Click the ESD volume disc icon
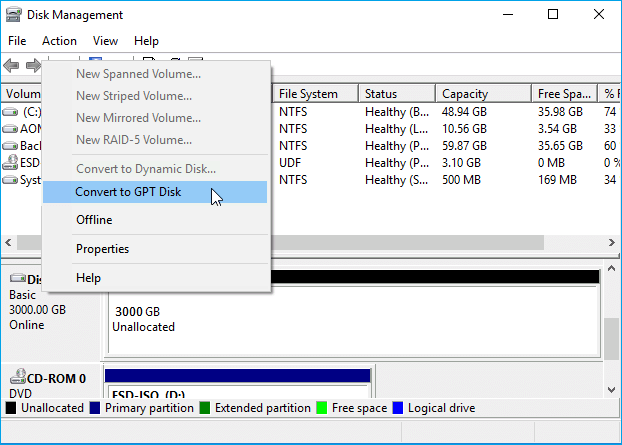The height and width of the screenshot is (445, 622). click(x=11, y=163)
